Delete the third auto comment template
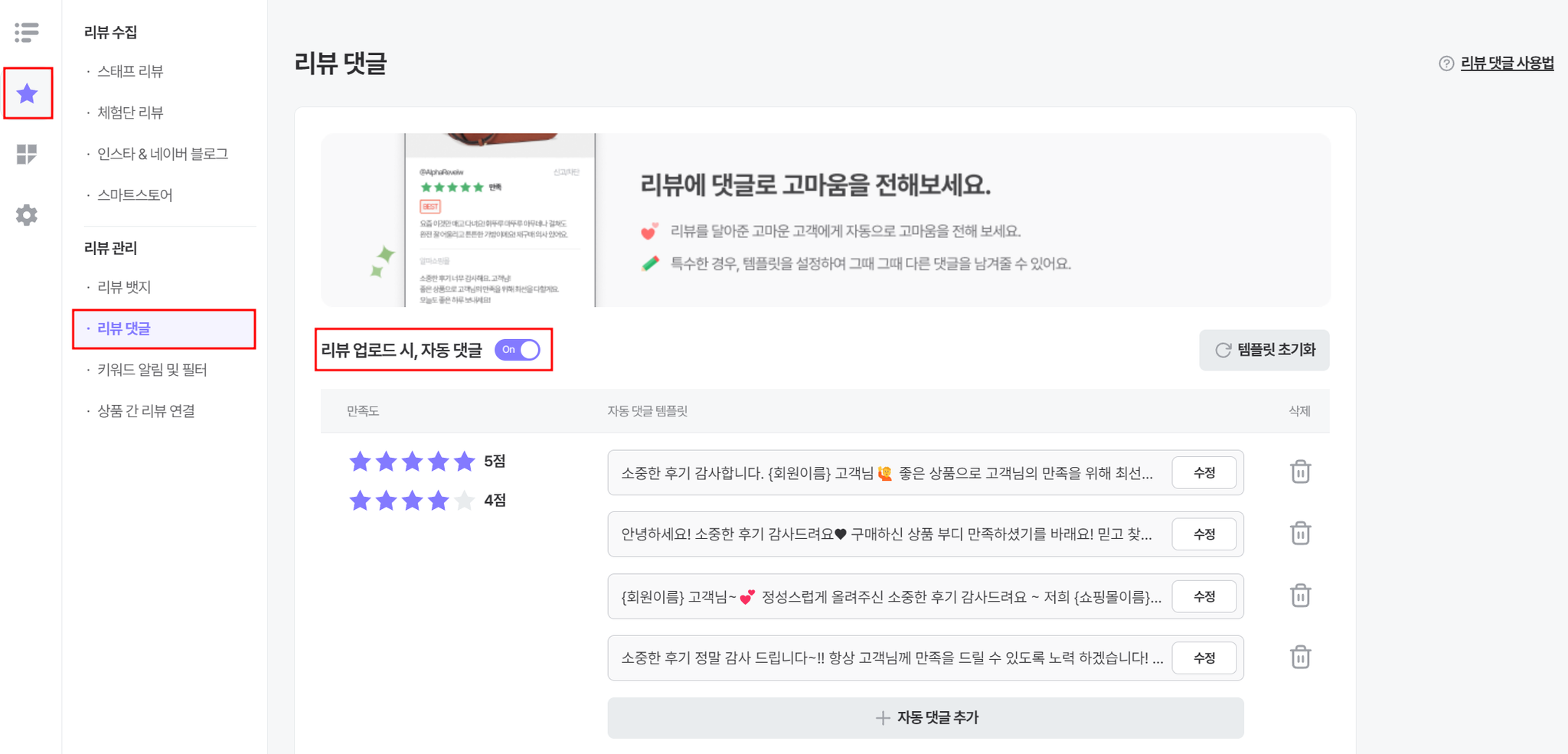 (x=1300, y=596)
